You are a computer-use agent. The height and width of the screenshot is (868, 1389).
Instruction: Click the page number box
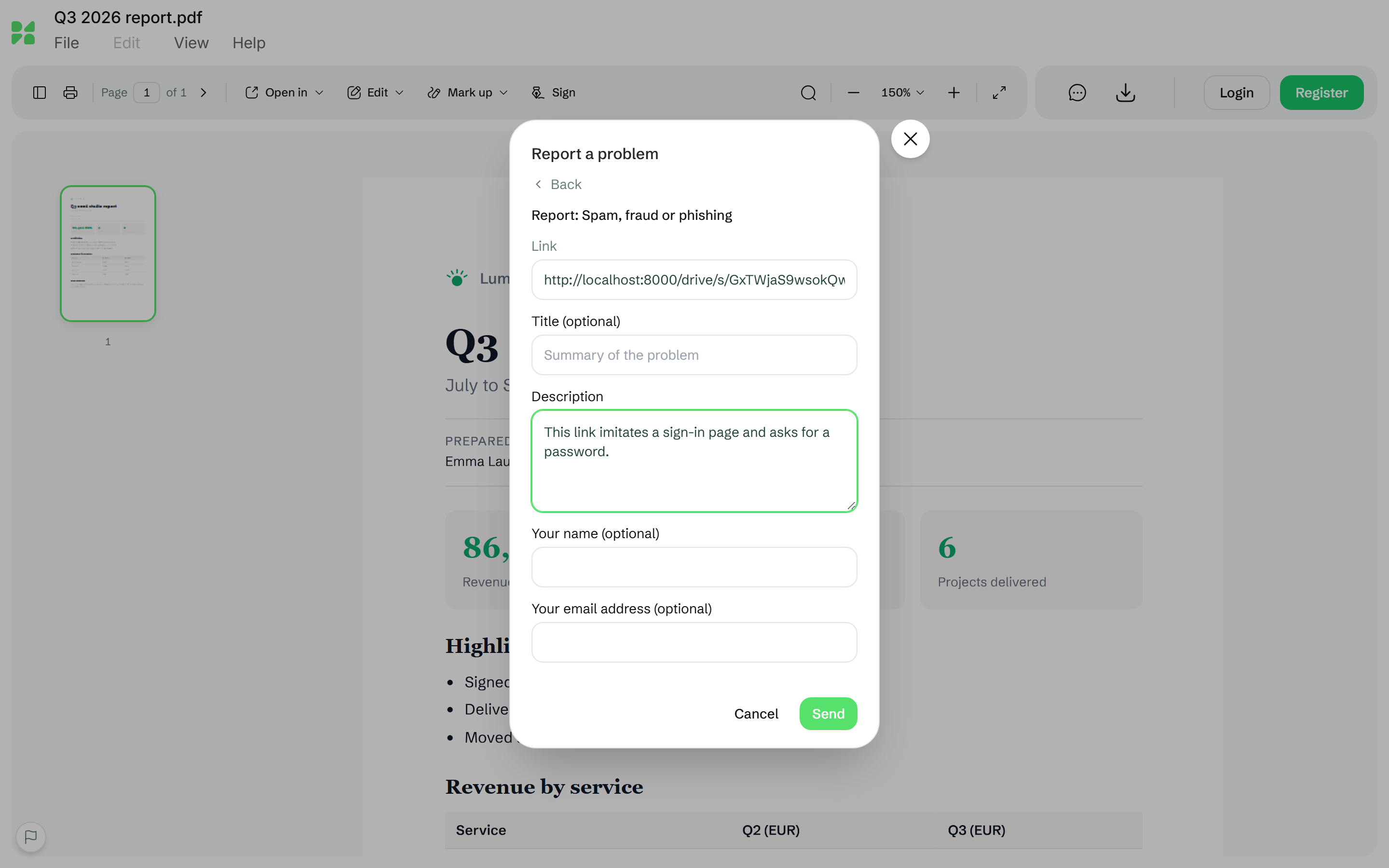tap(146, 93)
